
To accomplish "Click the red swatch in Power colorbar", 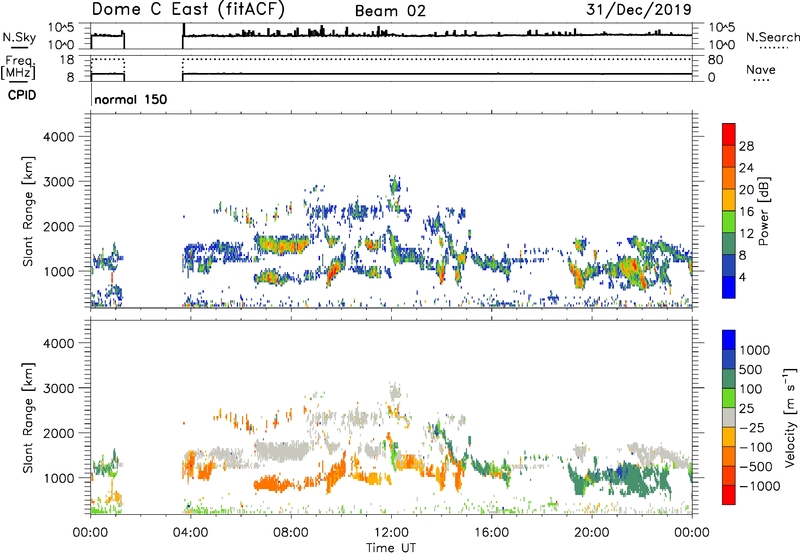I will (729, 134).
